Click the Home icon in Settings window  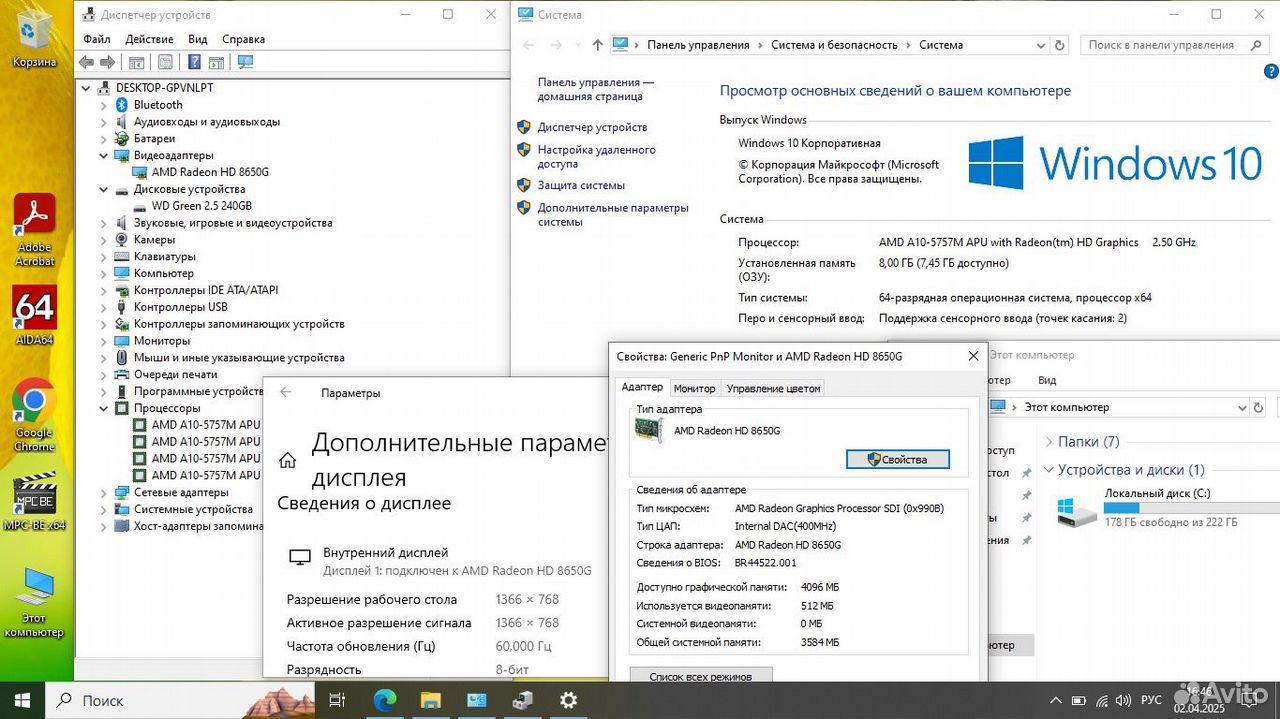288,460
